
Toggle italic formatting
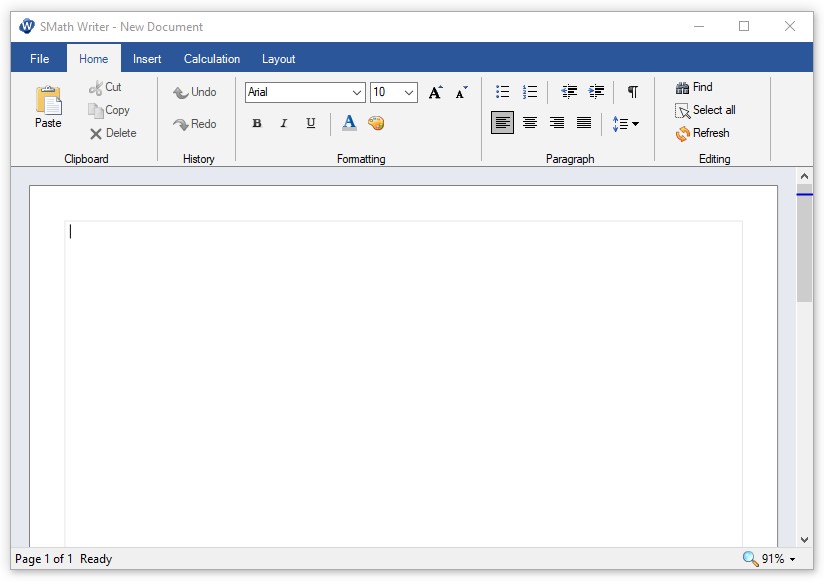pos(284,124)
